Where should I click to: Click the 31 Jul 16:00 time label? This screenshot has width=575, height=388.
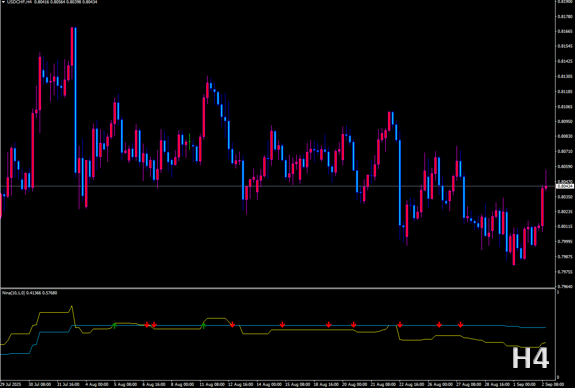click(x=68, y=384)
